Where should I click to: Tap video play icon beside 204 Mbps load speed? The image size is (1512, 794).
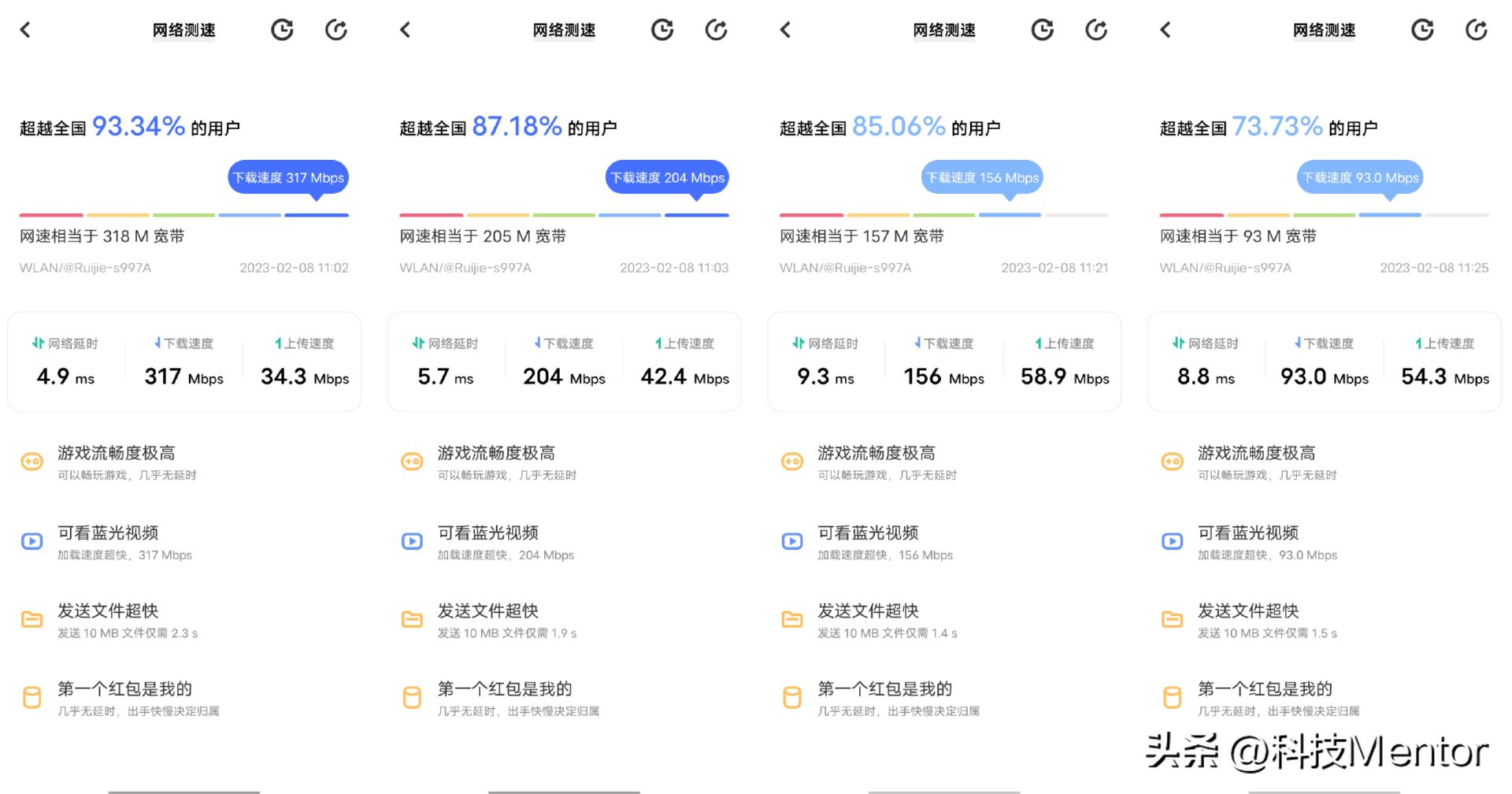point(412,542)
